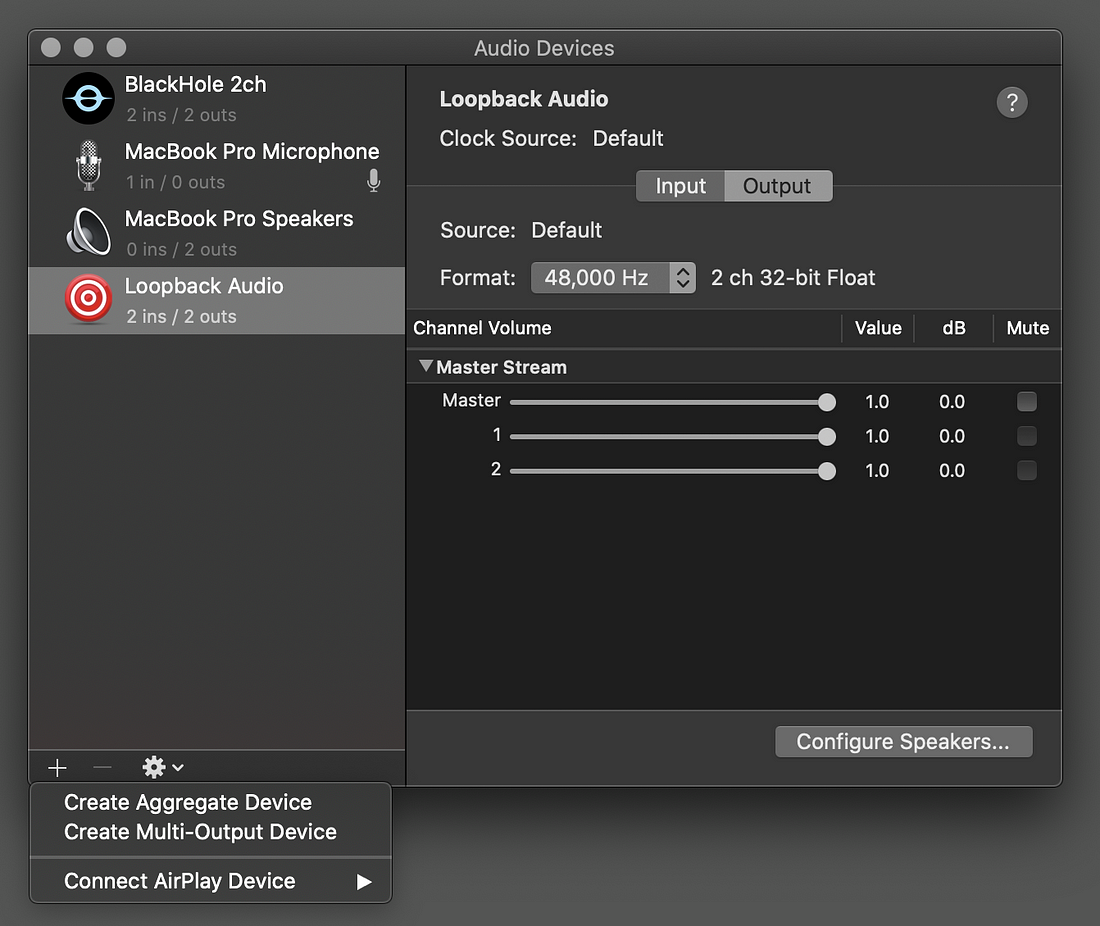
Task: Click the Channel Volume column header
Action: pos(482,328)
